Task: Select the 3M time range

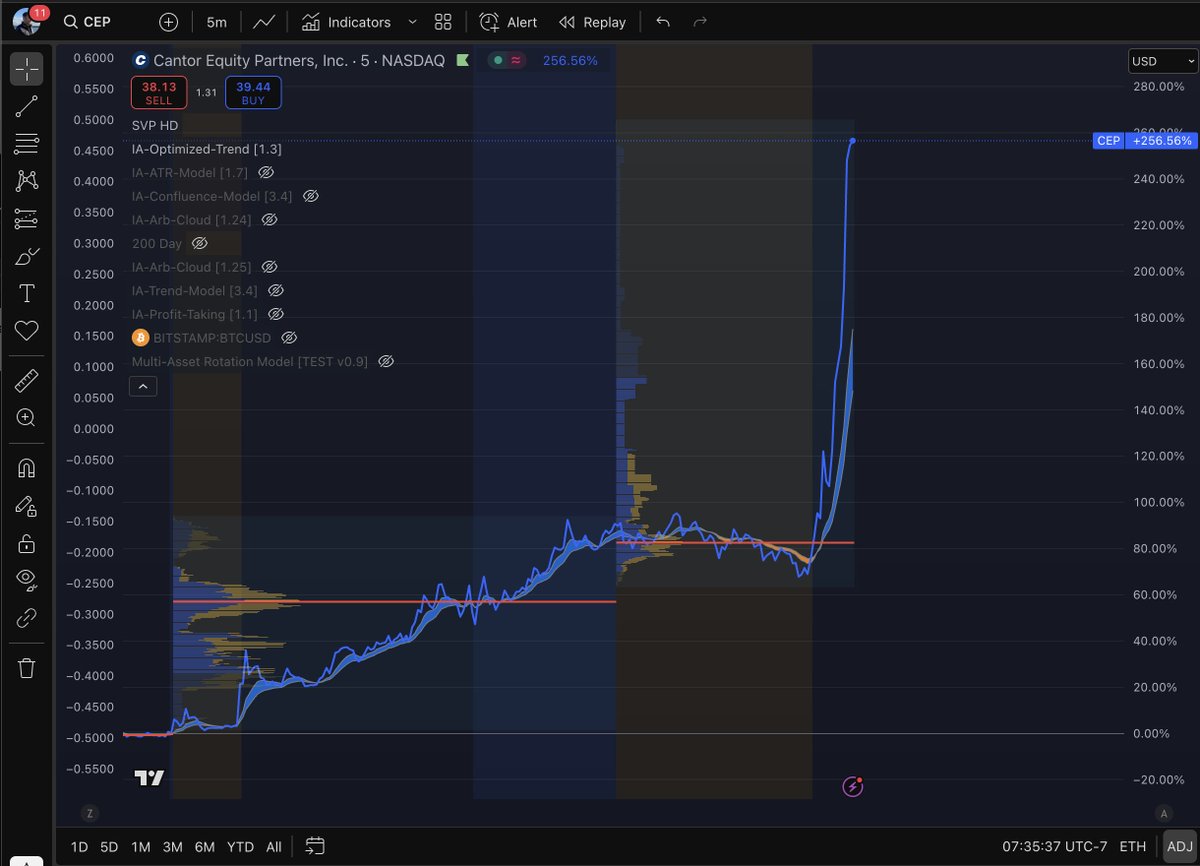Action: (172, 847)
